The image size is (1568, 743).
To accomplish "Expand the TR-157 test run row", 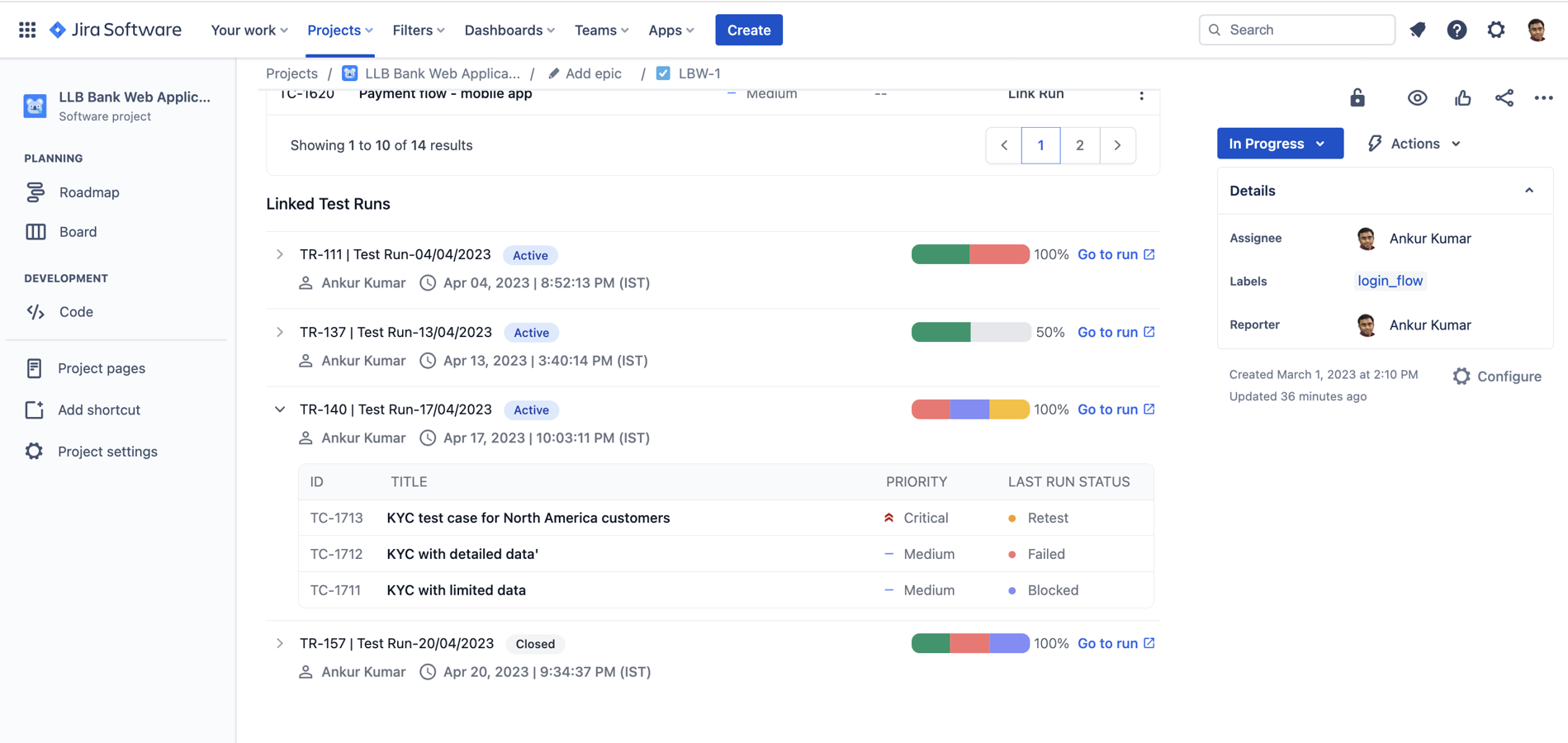I will pyautogui.click(x=280, y=643).
